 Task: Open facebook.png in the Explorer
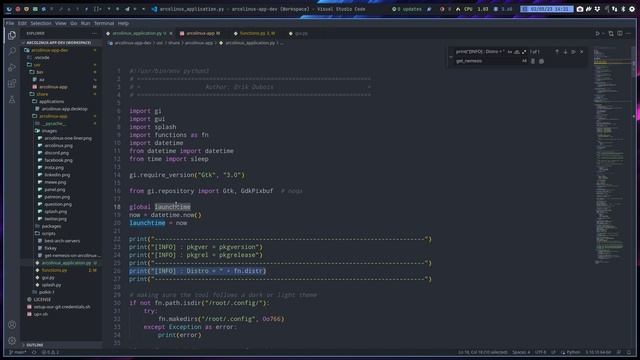tap(58, 160)
